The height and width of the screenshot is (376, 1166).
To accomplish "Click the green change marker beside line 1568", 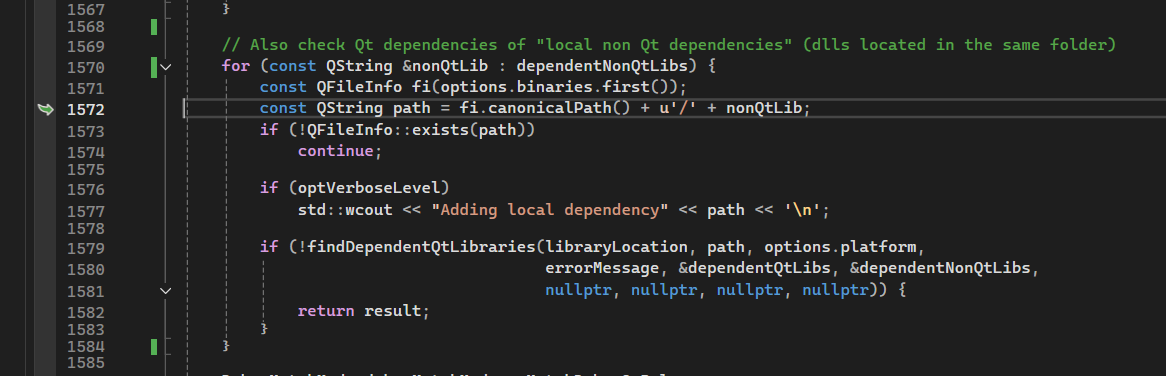I will (x=154, y=27).
